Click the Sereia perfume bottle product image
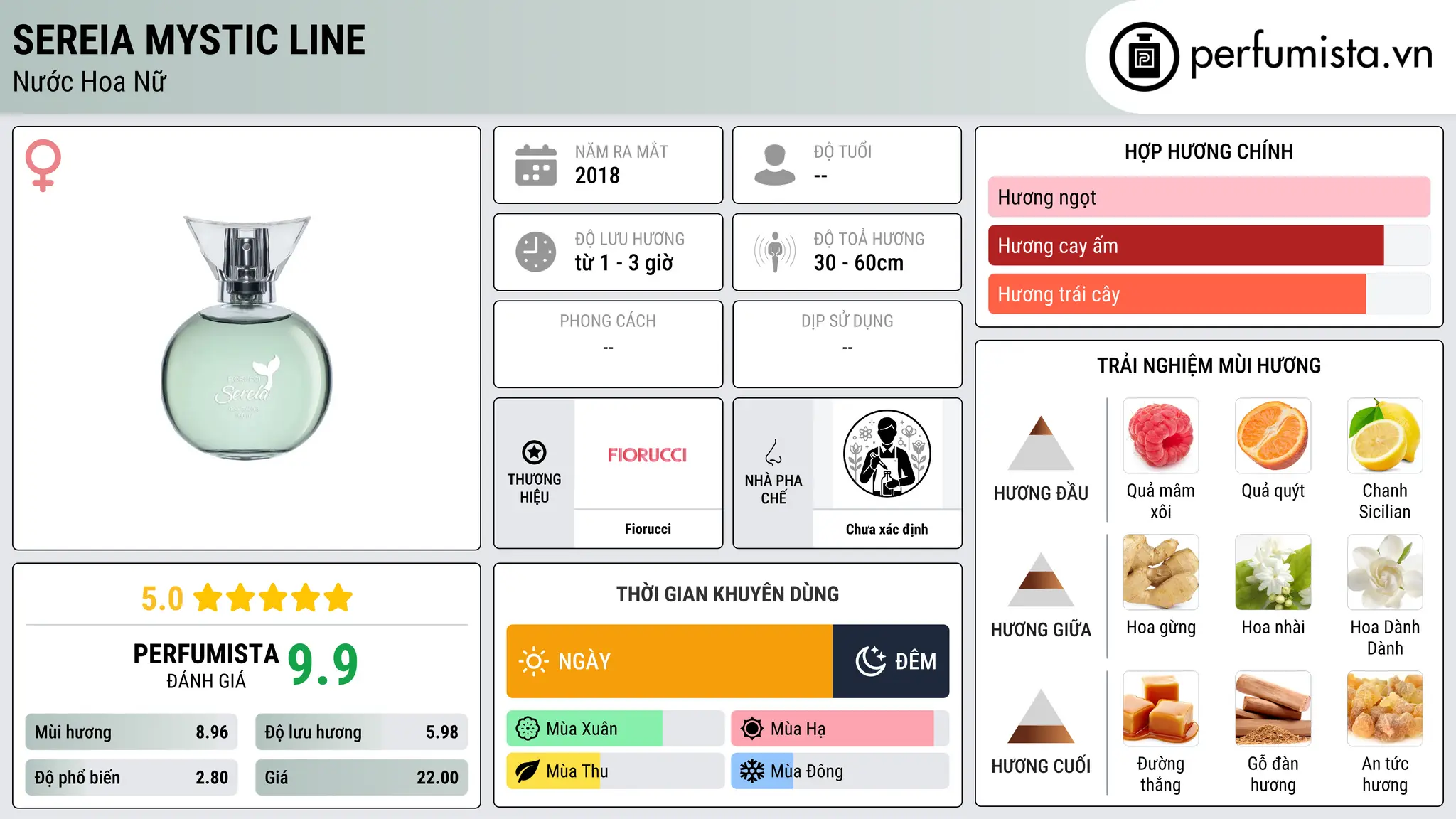This screenshot has width=1456, height=819. click(247, 338)
